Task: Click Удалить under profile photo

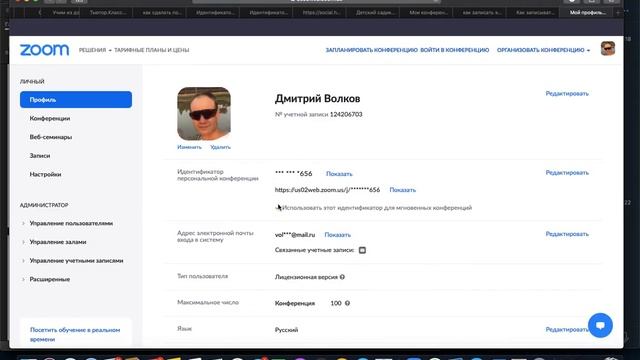Action: [220, 147]
